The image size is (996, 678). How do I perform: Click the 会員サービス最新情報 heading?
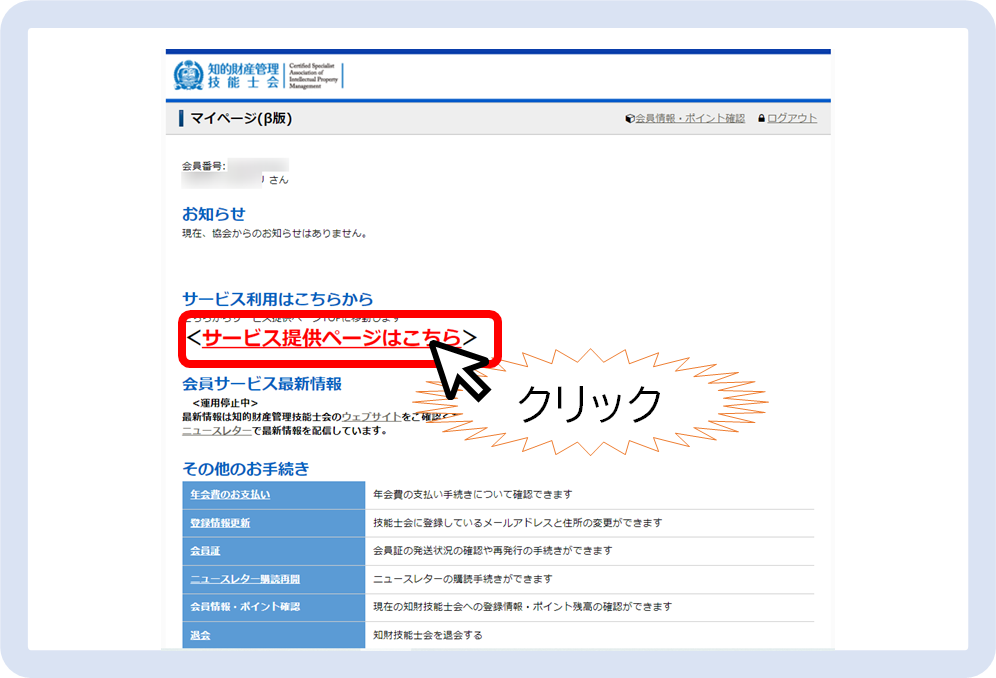pyautogui.click(x=261, y=384)
